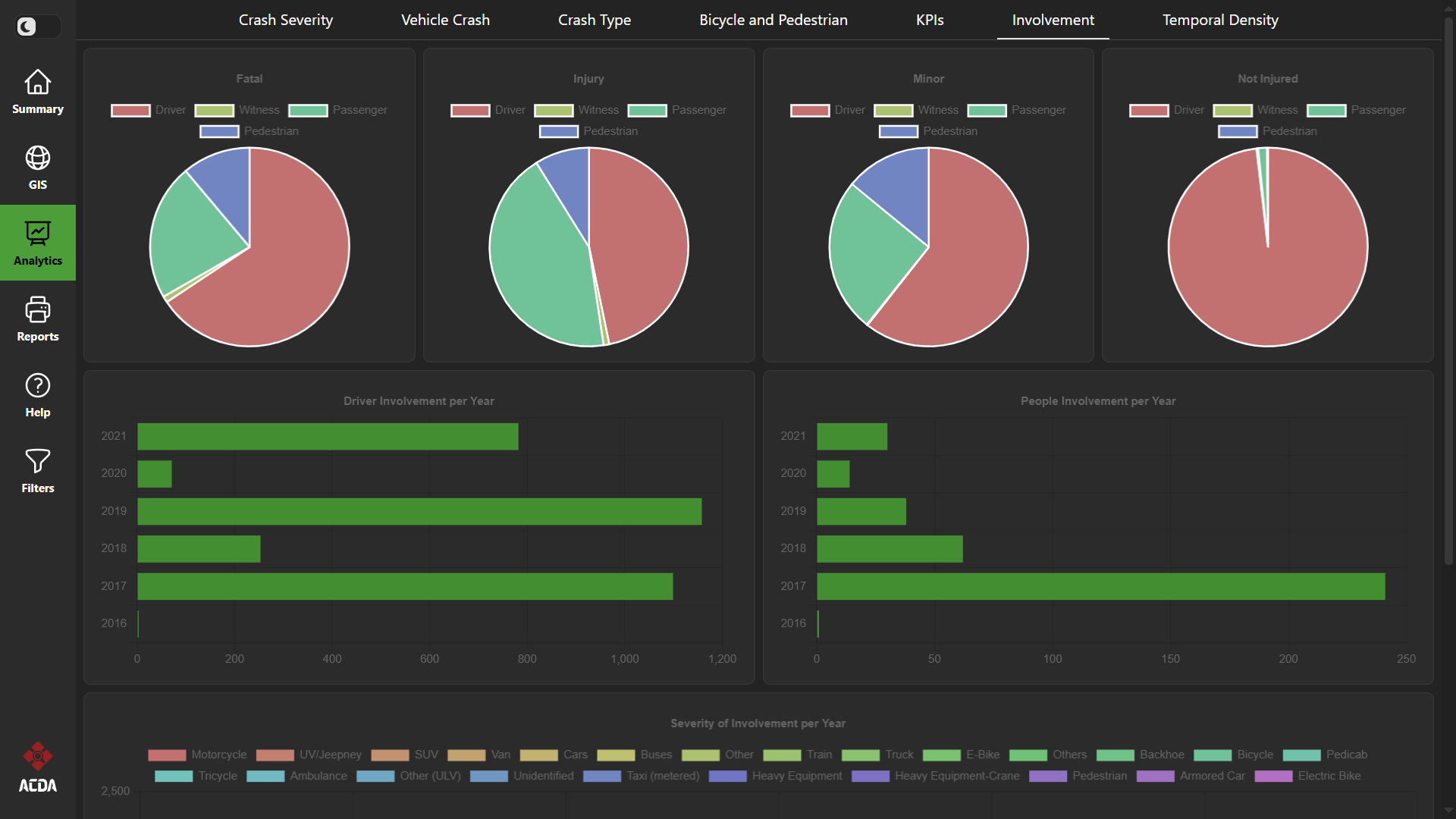This screenshot has width=1456, height=819.
Task: Click the 2018 bar in People Involvement chart
Action: pyautogui.click(x=890, y=549)
